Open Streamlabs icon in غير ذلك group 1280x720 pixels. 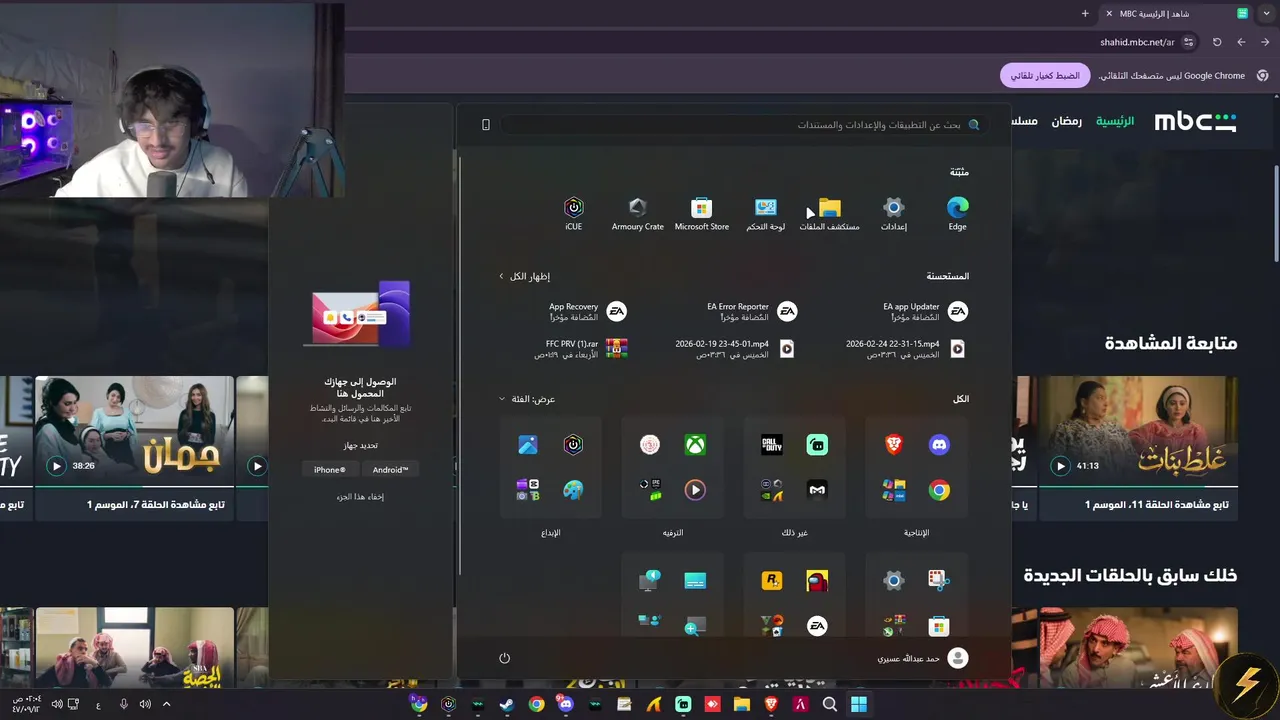817,445
